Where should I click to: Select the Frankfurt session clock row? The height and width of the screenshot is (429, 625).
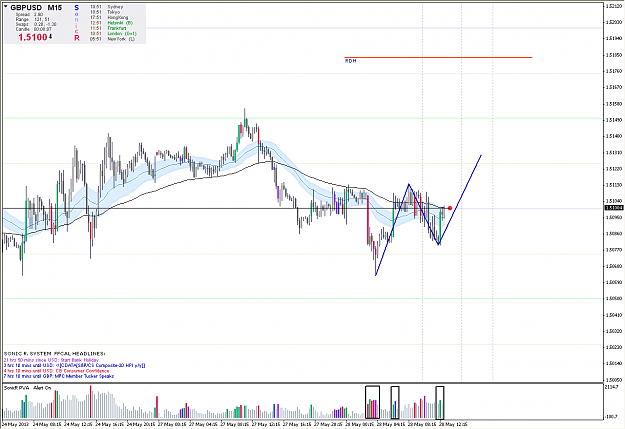point(108,28)
